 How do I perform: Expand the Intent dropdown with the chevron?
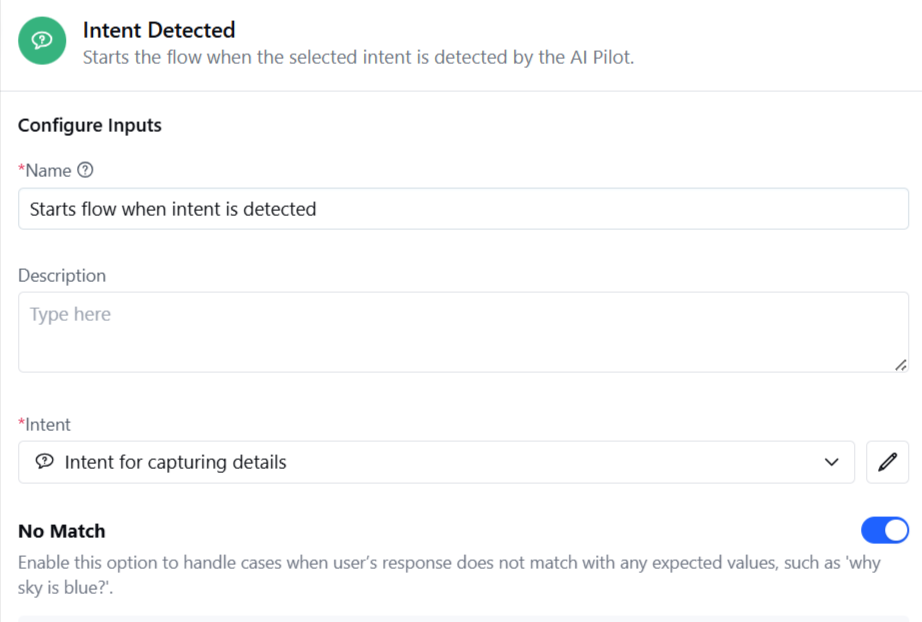point(831,462)
